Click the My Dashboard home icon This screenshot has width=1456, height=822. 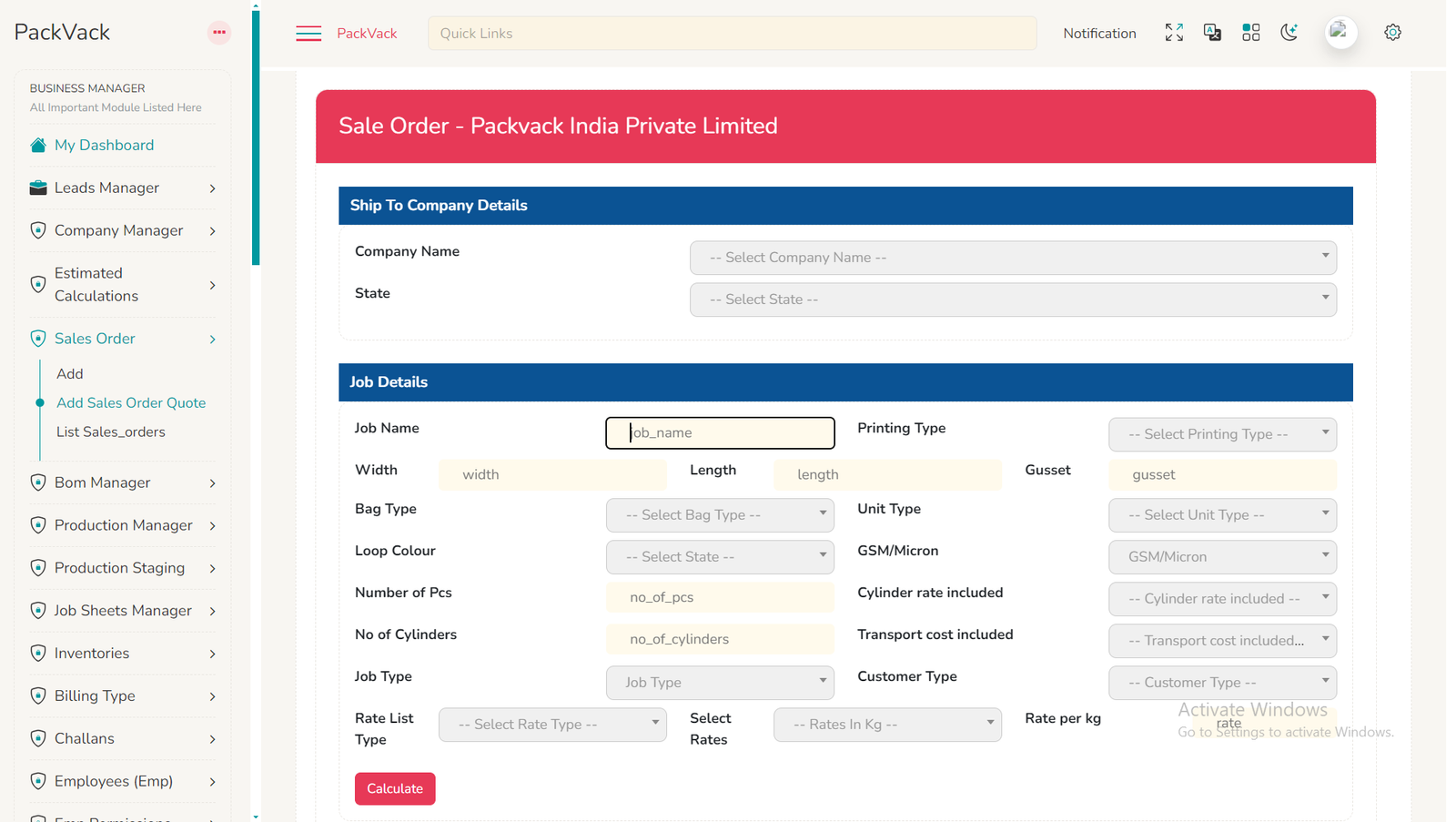[x=38, y=146]
